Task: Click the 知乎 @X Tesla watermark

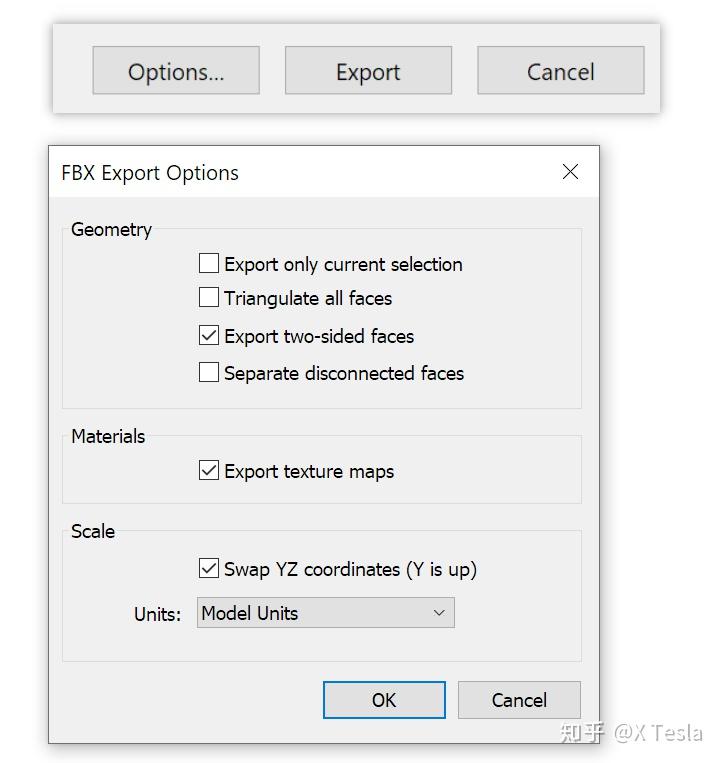Action: point(631,733)
